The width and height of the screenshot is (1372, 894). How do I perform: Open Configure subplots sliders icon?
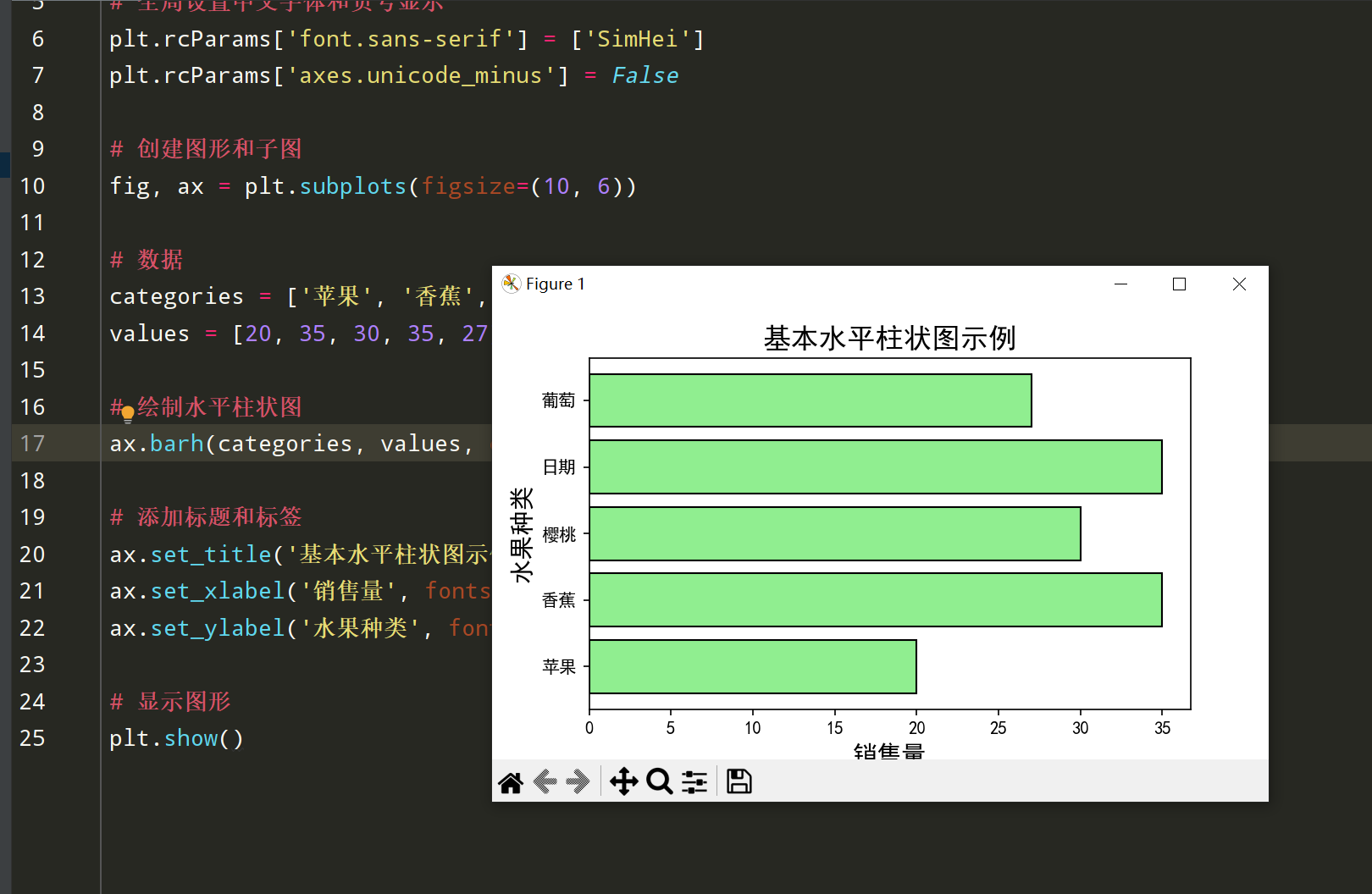pyautogui.click(x=694, y=781)
